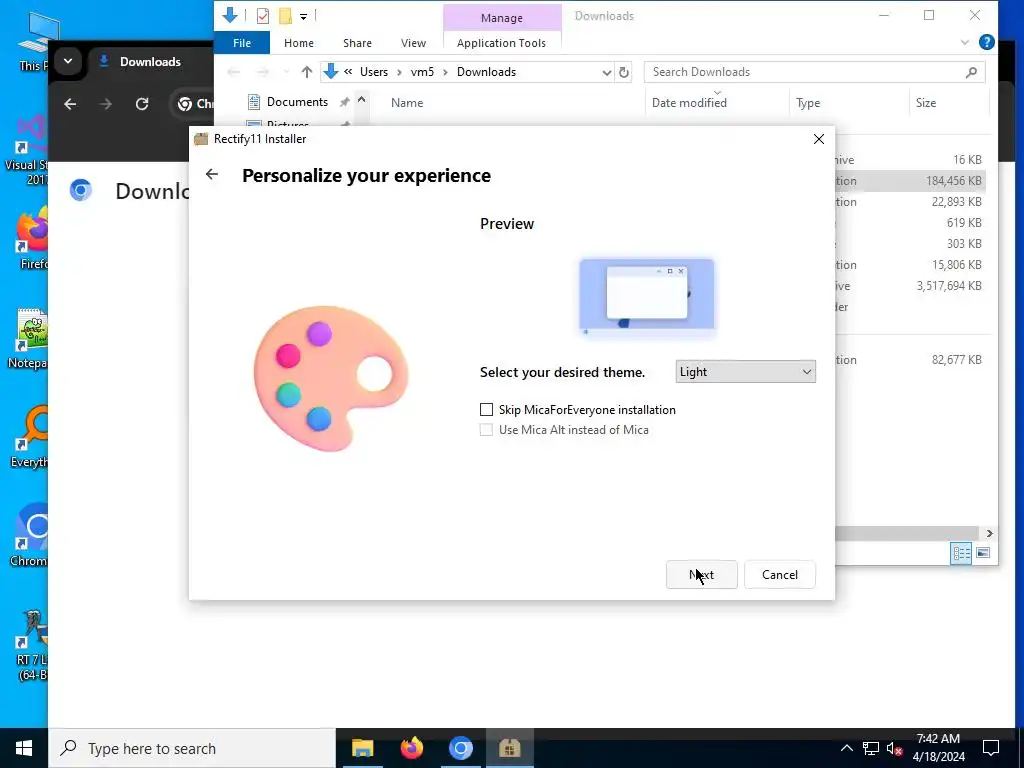Open the Home ribbon tab in Explorer
The height and width of the screenshot is (768, 1024).
coord(298,43)
